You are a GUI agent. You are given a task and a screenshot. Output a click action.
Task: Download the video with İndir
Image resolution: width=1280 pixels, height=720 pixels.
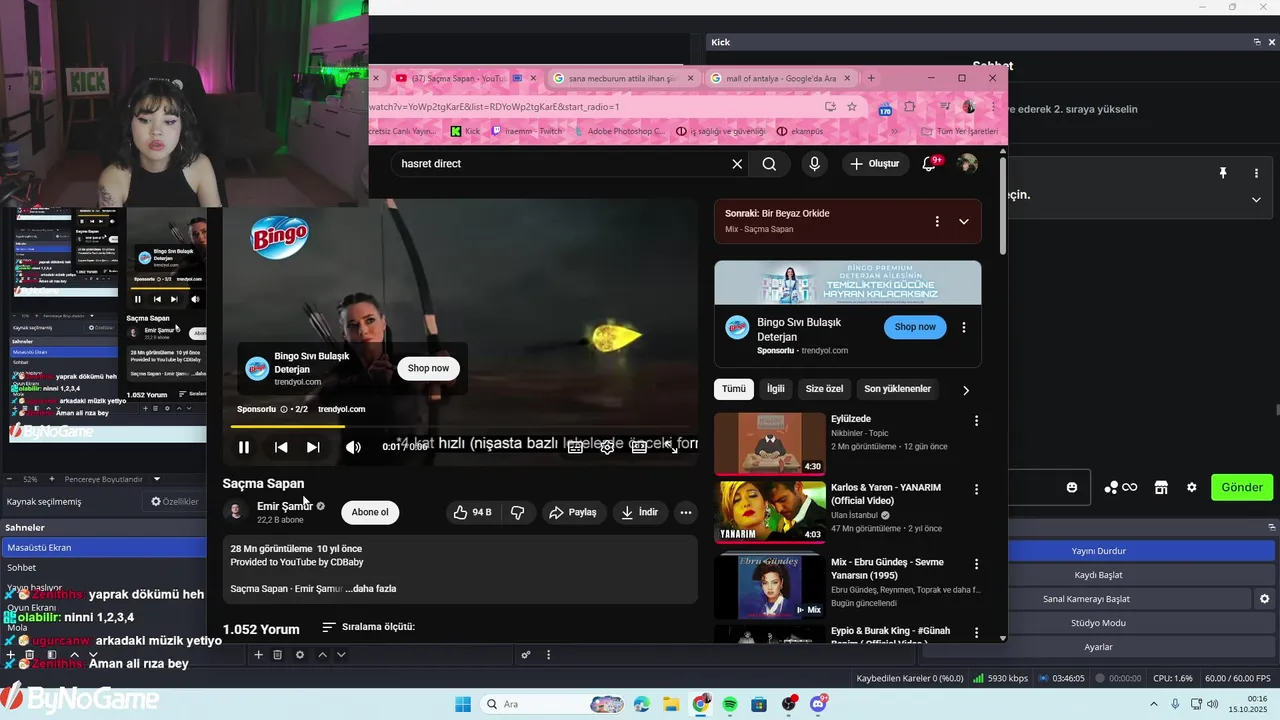[x=640, y=512]
